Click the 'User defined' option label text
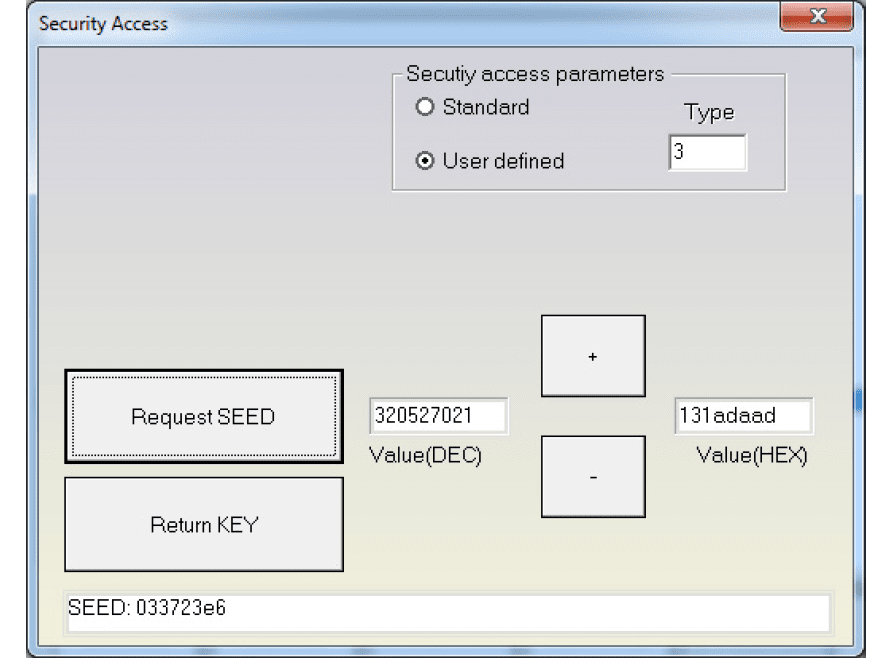The image size is (891, 658). pyautogui.click(x=503, y=161)
